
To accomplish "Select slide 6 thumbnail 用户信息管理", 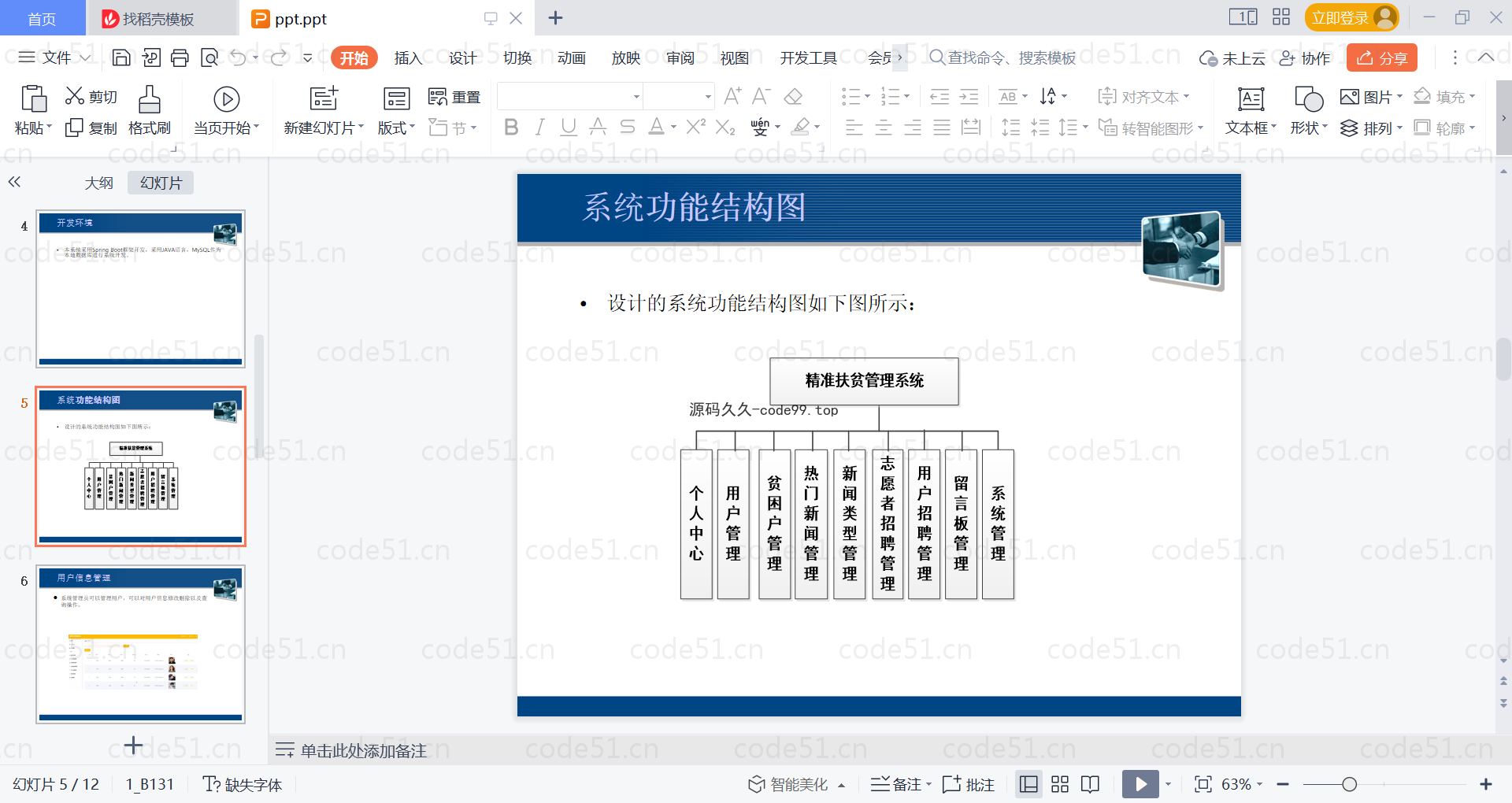I will point(140,644).
